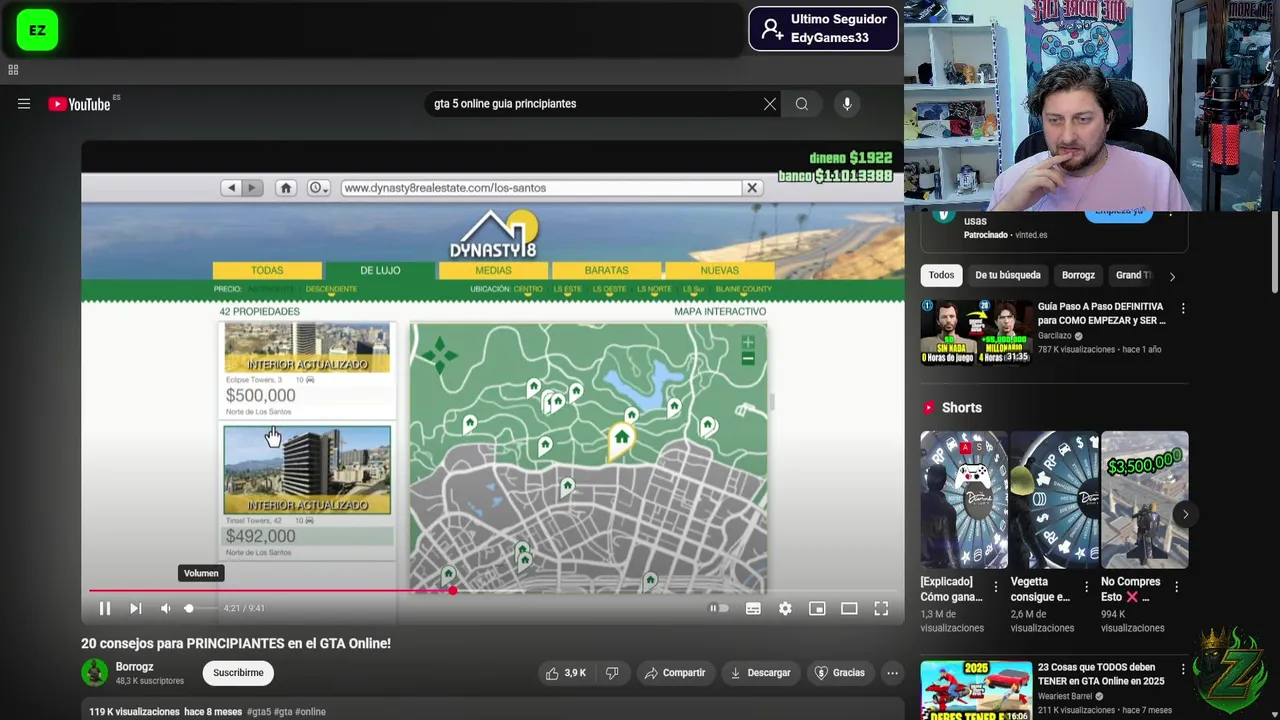This screenshot has height=720, width=1280.
Task: Select the BARATAS tab on Dynasty 8
Action: point(606,271)
